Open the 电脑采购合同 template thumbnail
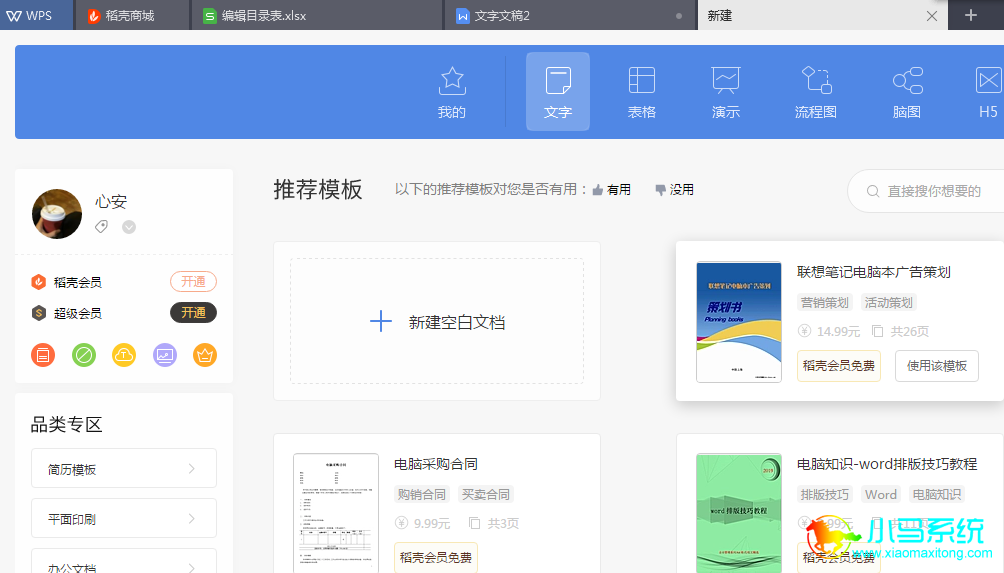The width and height of the screenshot is (1004, 573). coord(336,513)
